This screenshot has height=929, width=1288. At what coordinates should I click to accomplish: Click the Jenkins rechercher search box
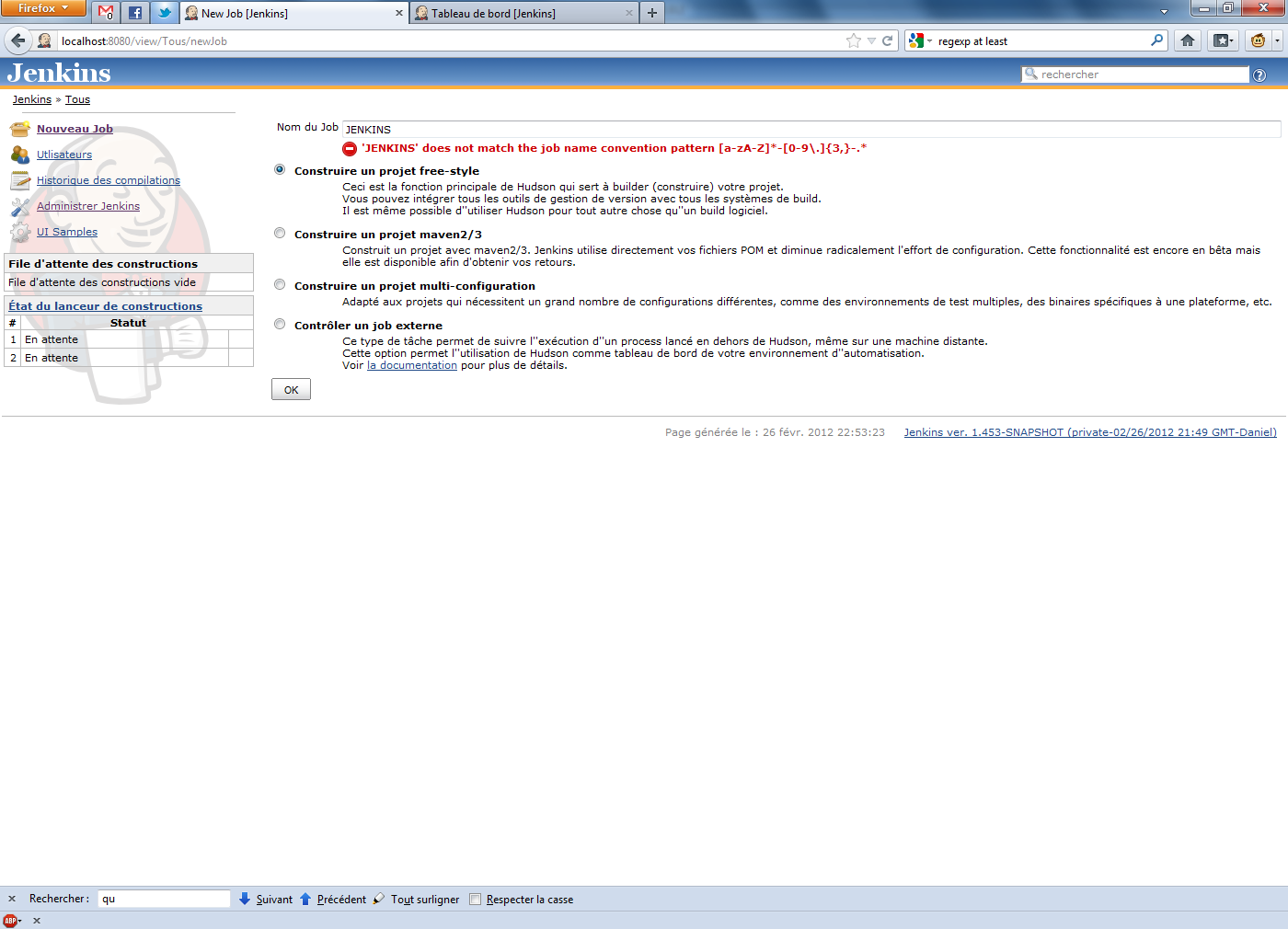point(1135,75)
